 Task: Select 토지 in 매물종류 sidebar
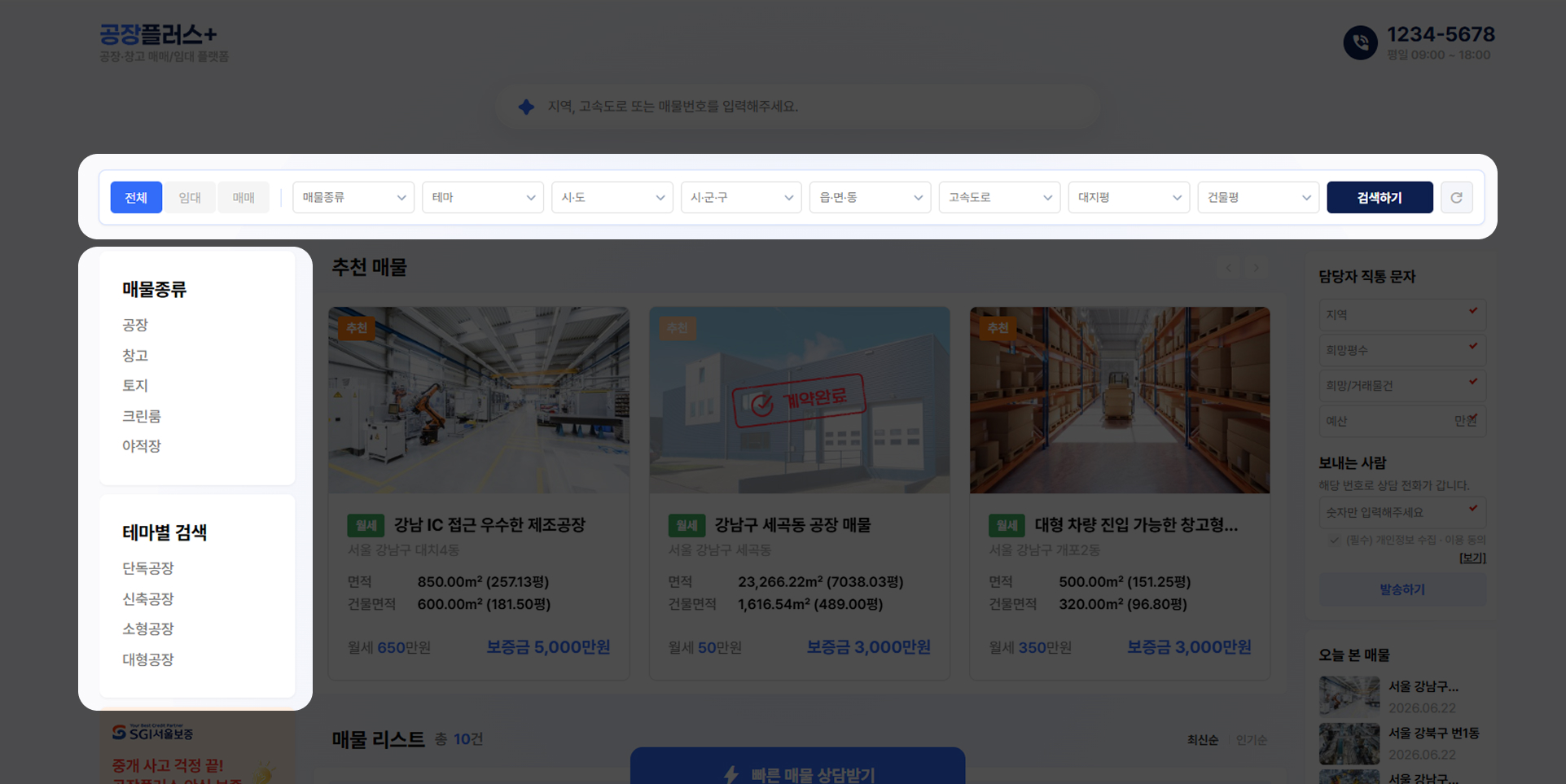(135, 386)
